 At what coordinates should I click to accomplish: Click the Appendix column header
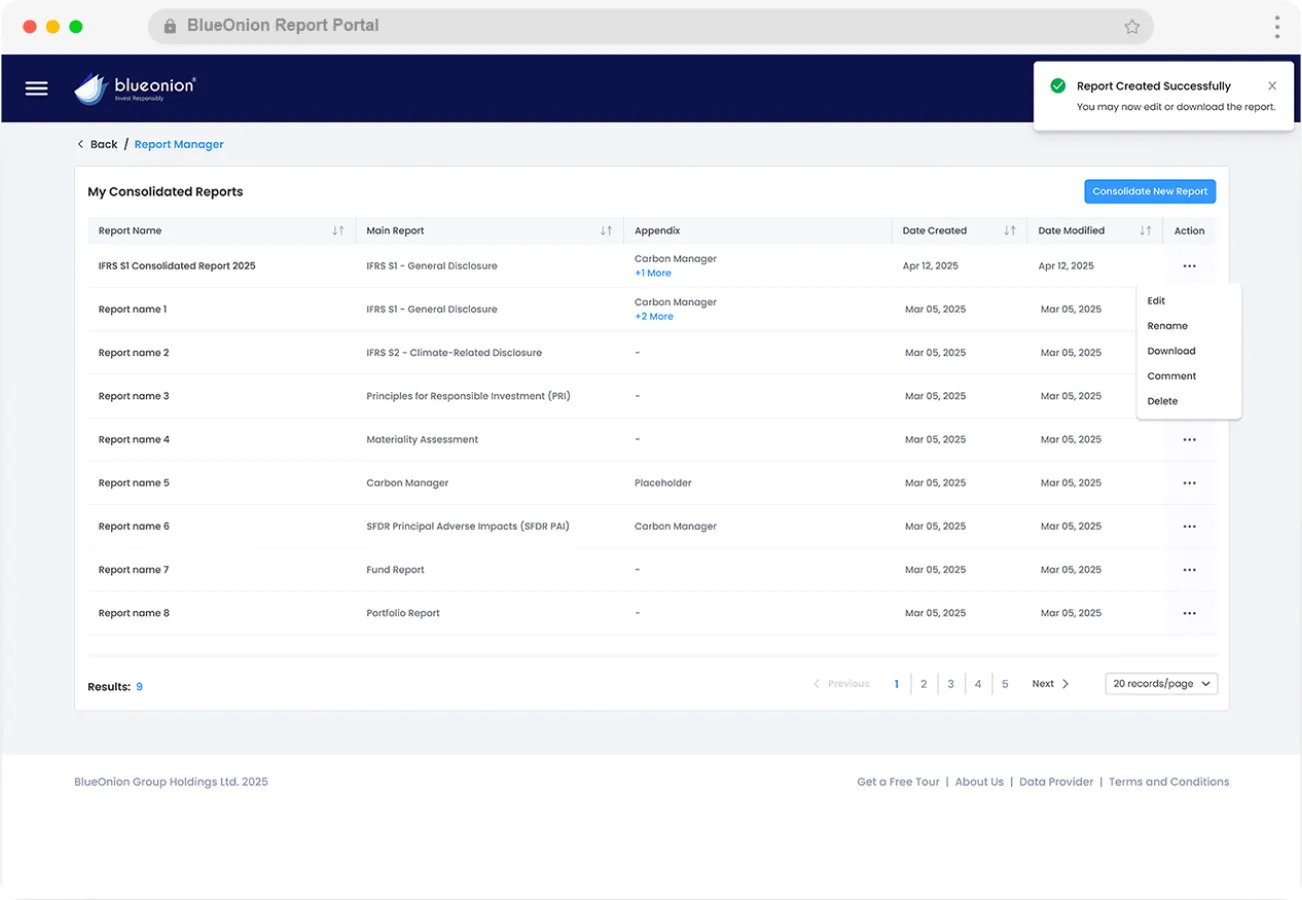[x=657, y=231]
